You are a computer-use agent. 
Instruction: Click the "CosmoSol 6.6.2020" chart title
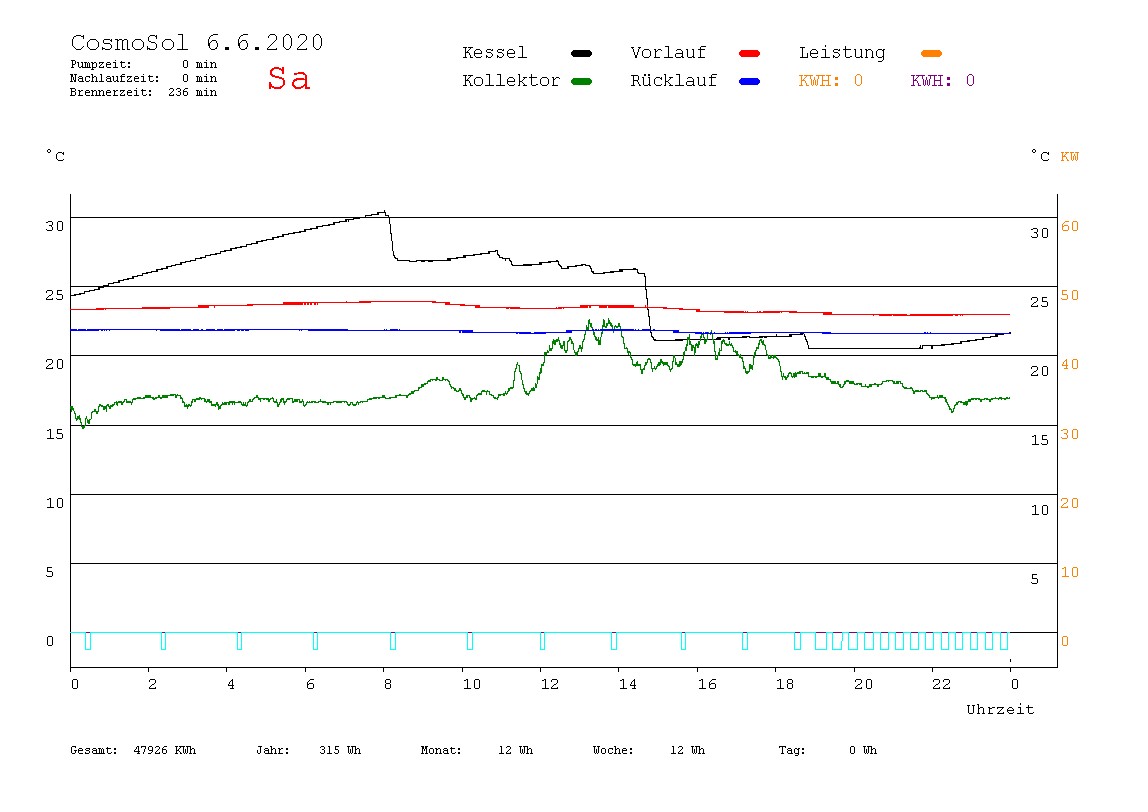pyautogui.click(x=197, y=42)
